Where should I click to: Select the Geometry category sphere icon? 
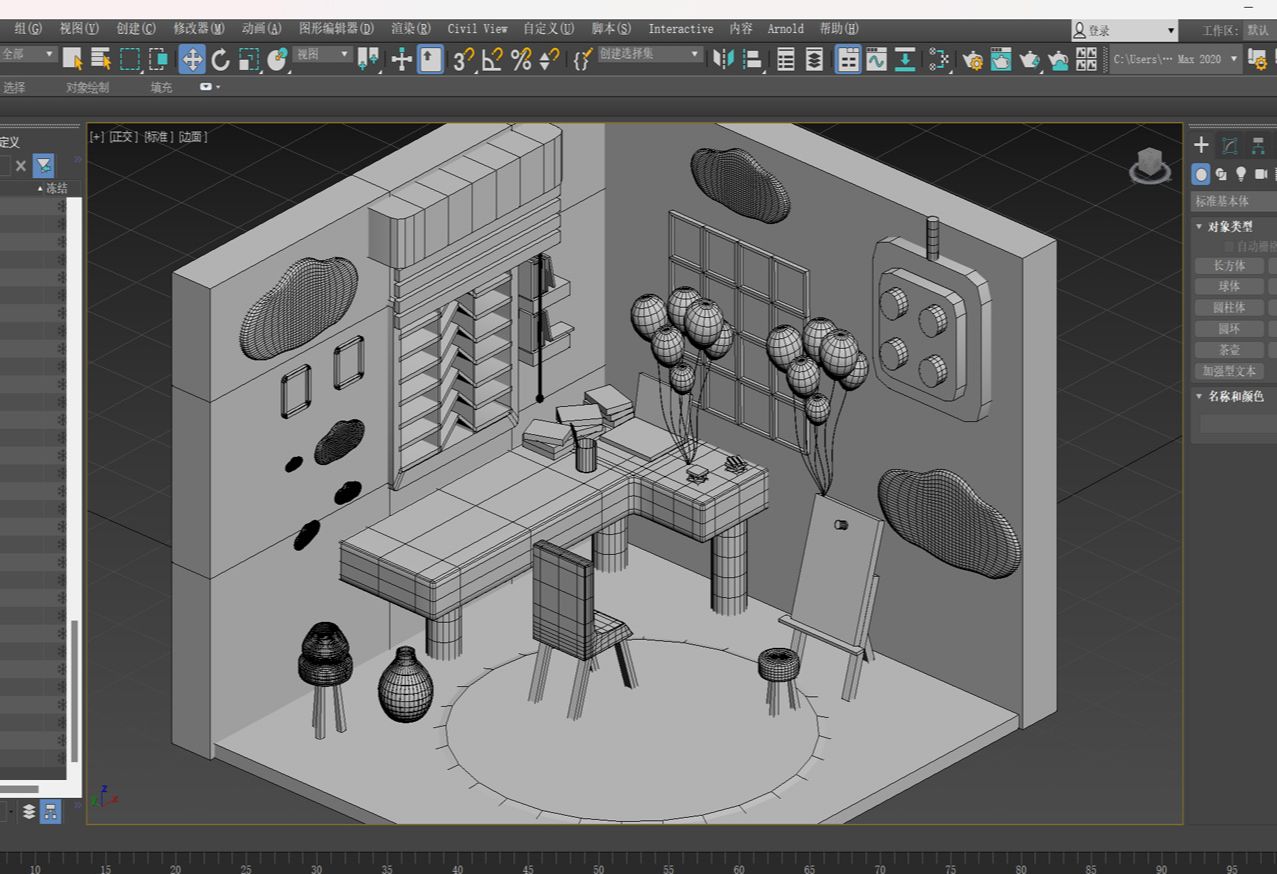click(1201, 174)
